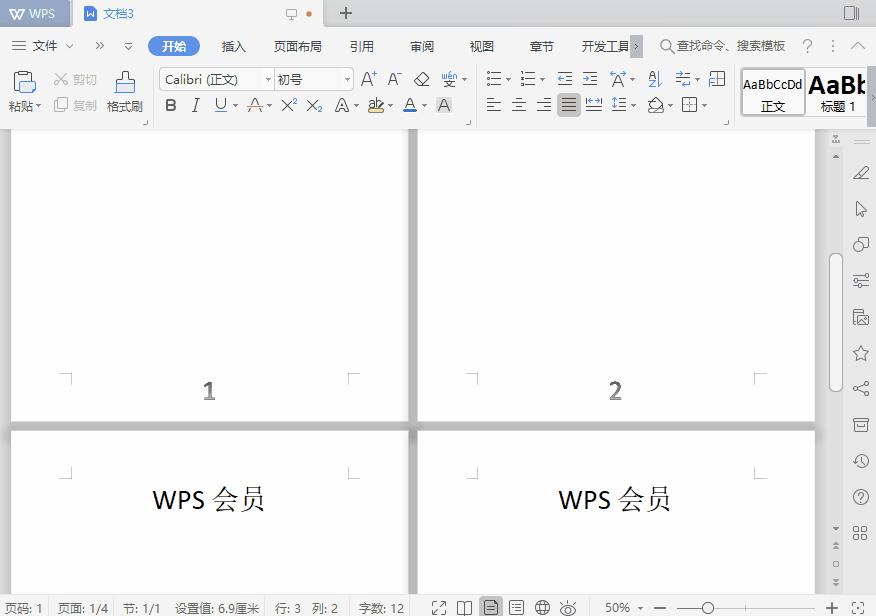Image resolution: width=876 pixels, height=616 pixels.
Task: Open a new document tab with plus
Action: click(346, 13)
